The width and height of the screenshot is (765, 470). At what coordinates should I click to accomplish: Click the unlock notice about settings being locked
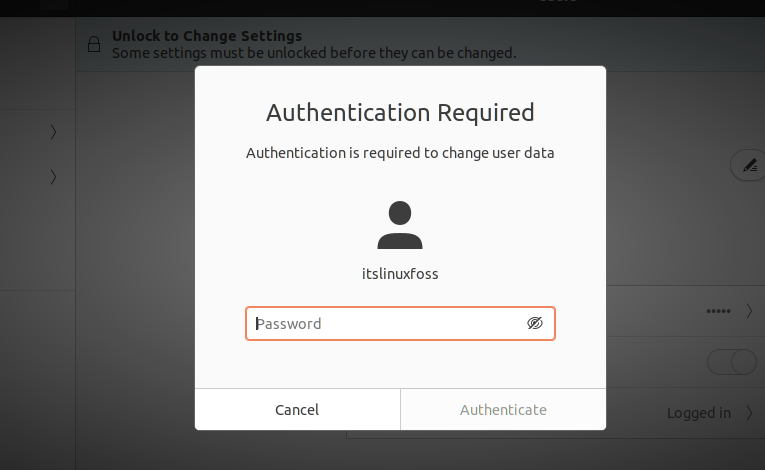coord(314,53)
